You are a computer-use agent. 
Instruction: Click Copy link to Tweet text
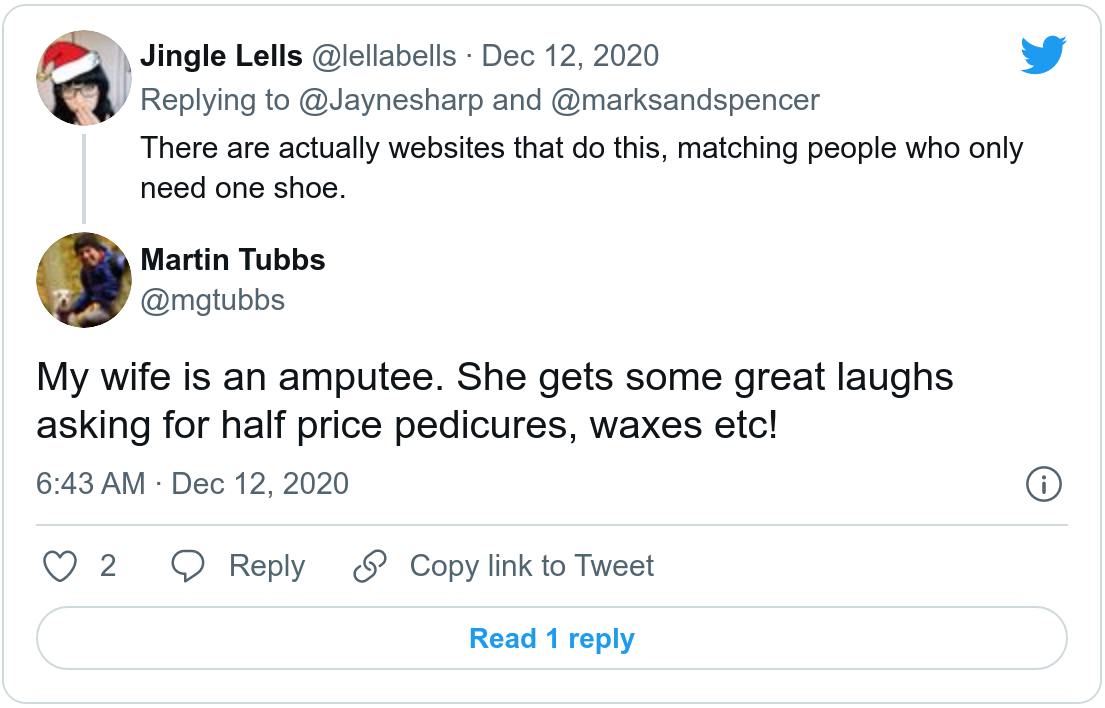click(x=531, y=567)
